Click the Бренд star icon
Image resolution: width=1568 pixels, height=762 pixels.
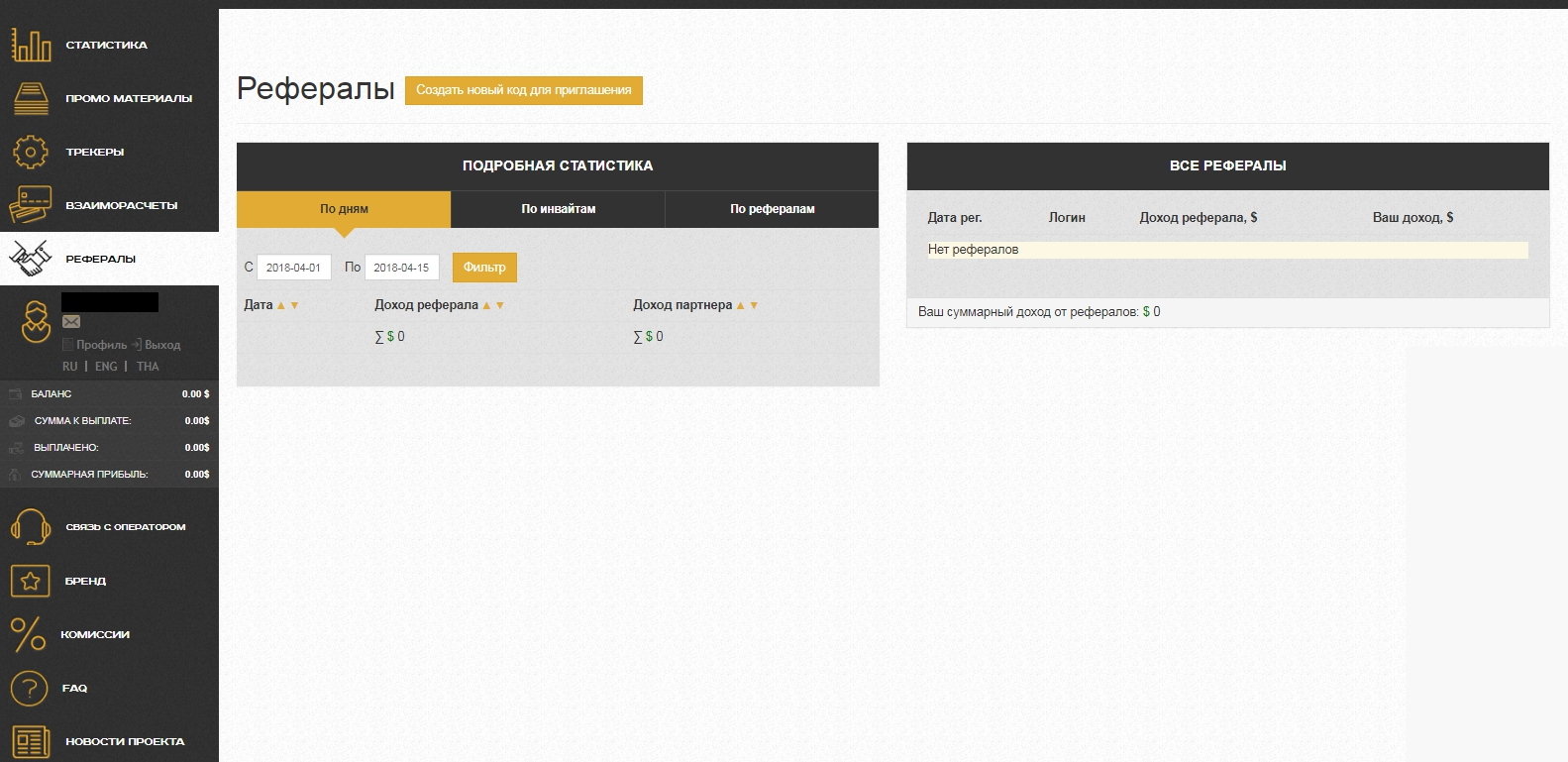coord(31,581)
